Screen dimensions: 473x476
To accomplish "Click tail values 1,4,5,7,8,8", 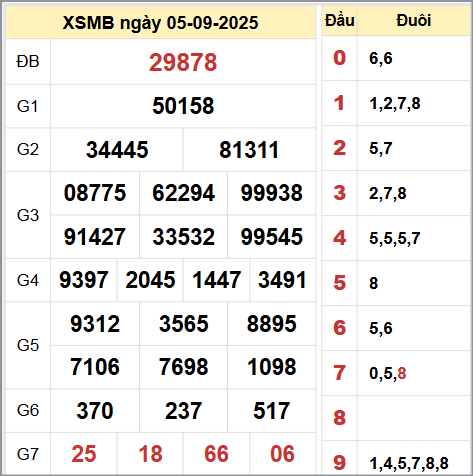I will (x=409, y=463).
